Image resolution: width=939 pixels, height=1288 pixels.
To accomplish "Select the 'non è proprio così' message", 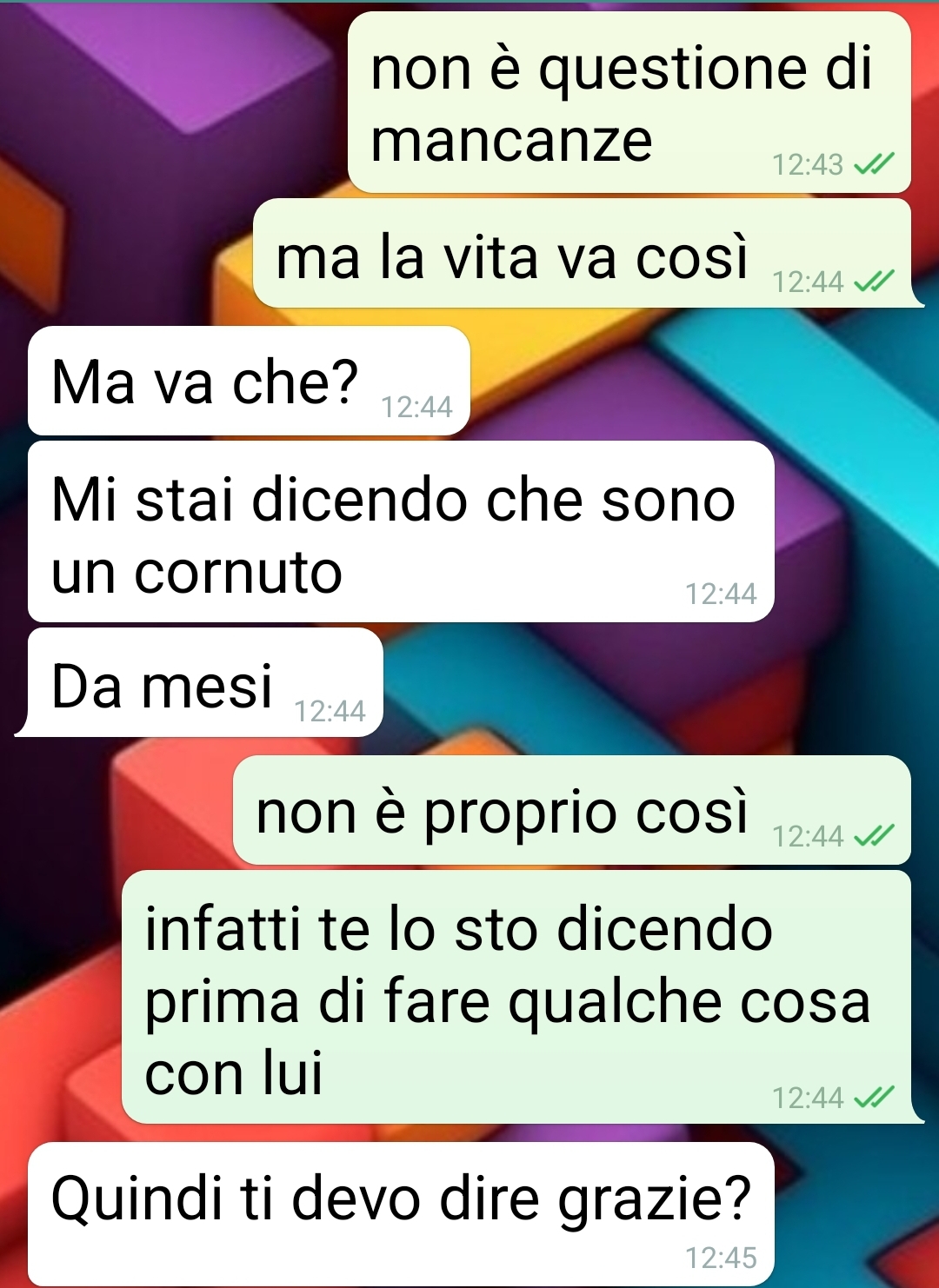I will tap(572, 810).
